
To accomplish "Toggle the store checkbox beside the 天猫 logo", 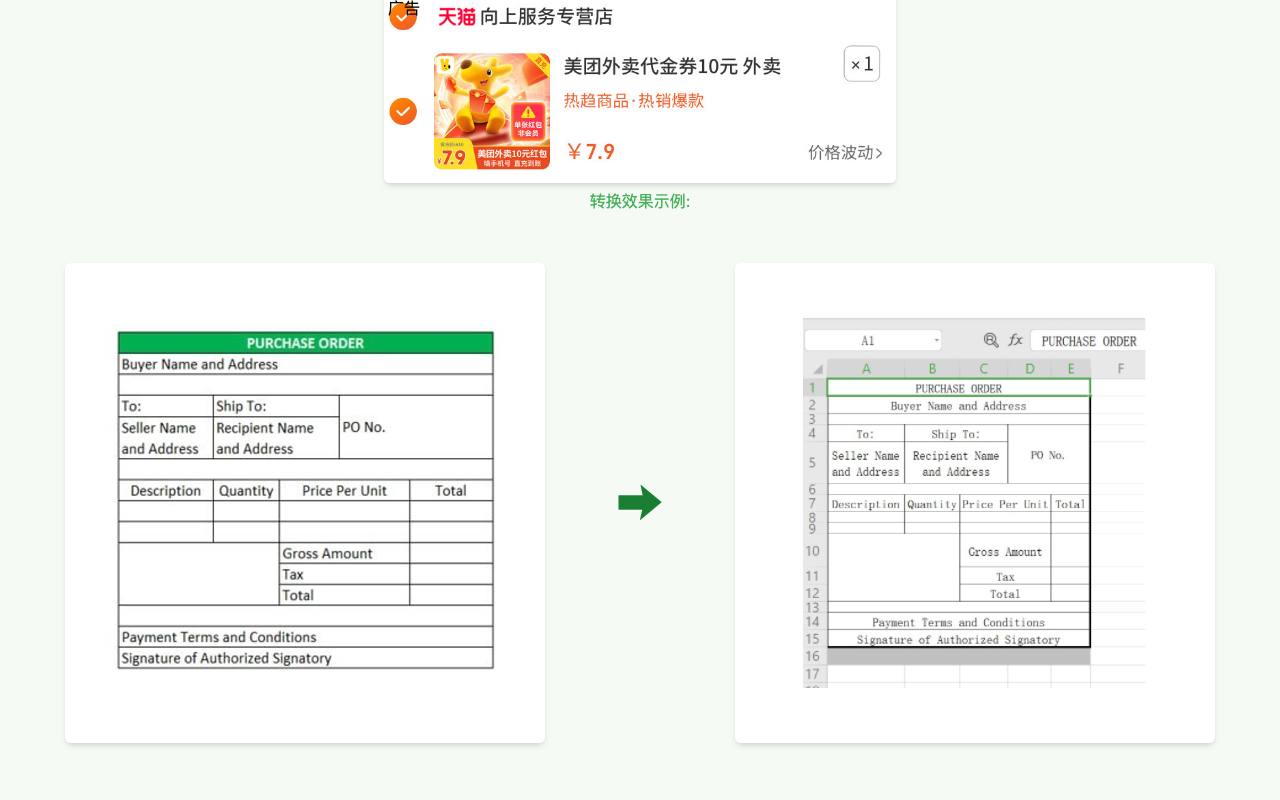I will pos(403,16).
